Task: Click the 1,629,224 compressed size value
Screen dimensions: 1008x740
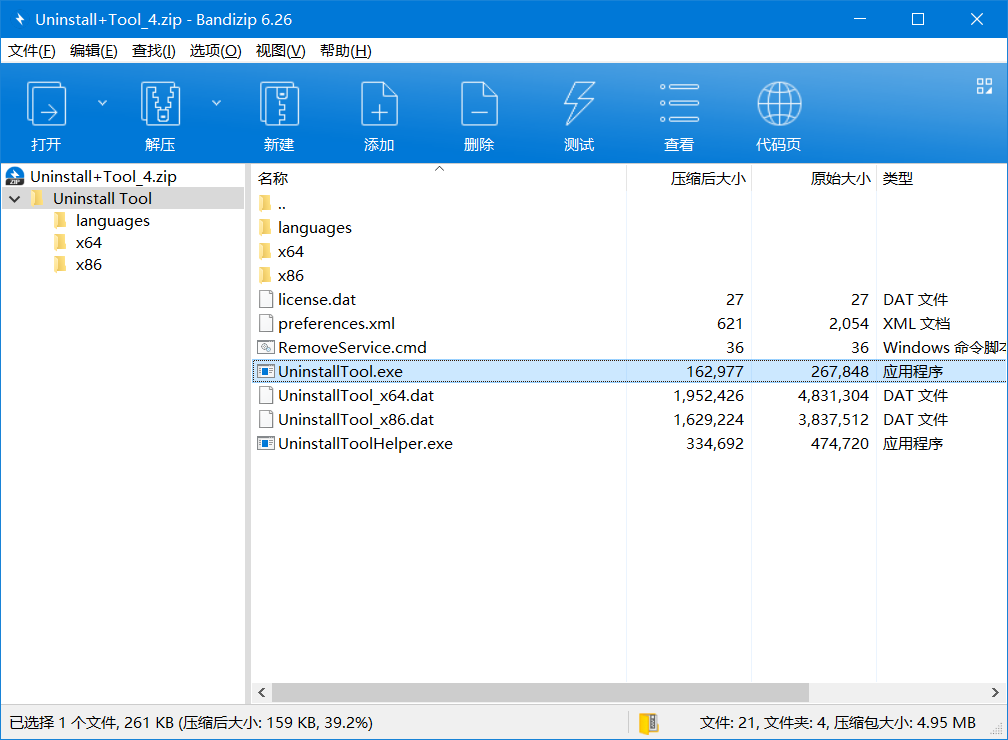Action: (x=708, y=419)
